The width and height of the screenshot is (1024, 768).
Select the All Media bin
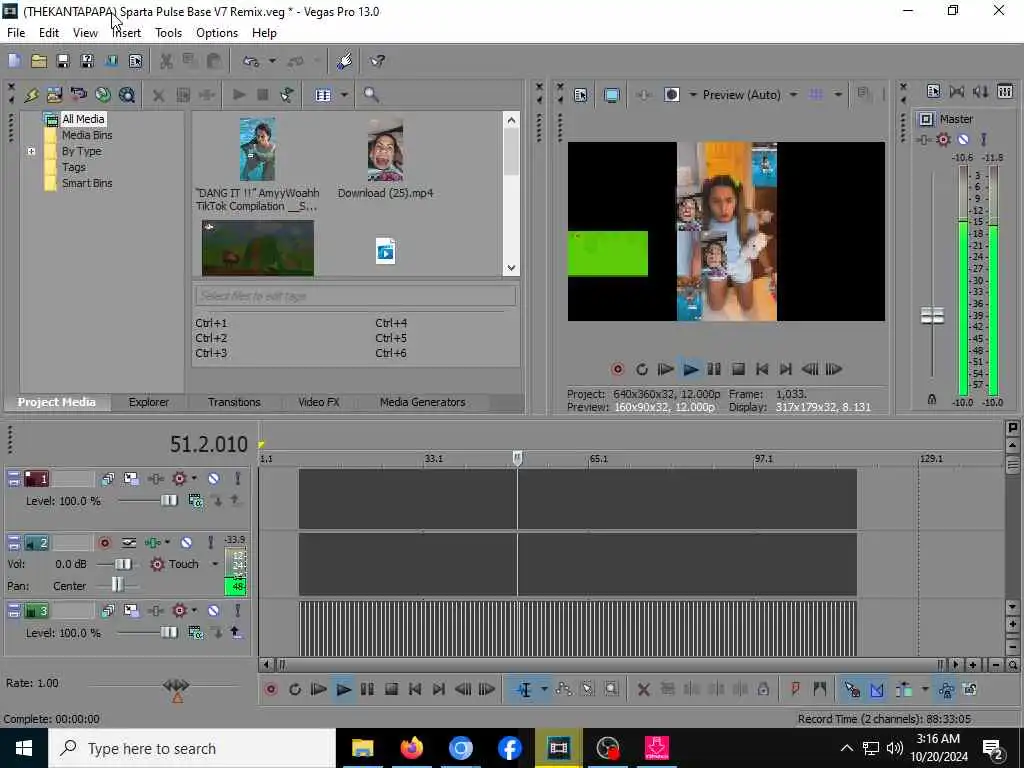[82, 119]
